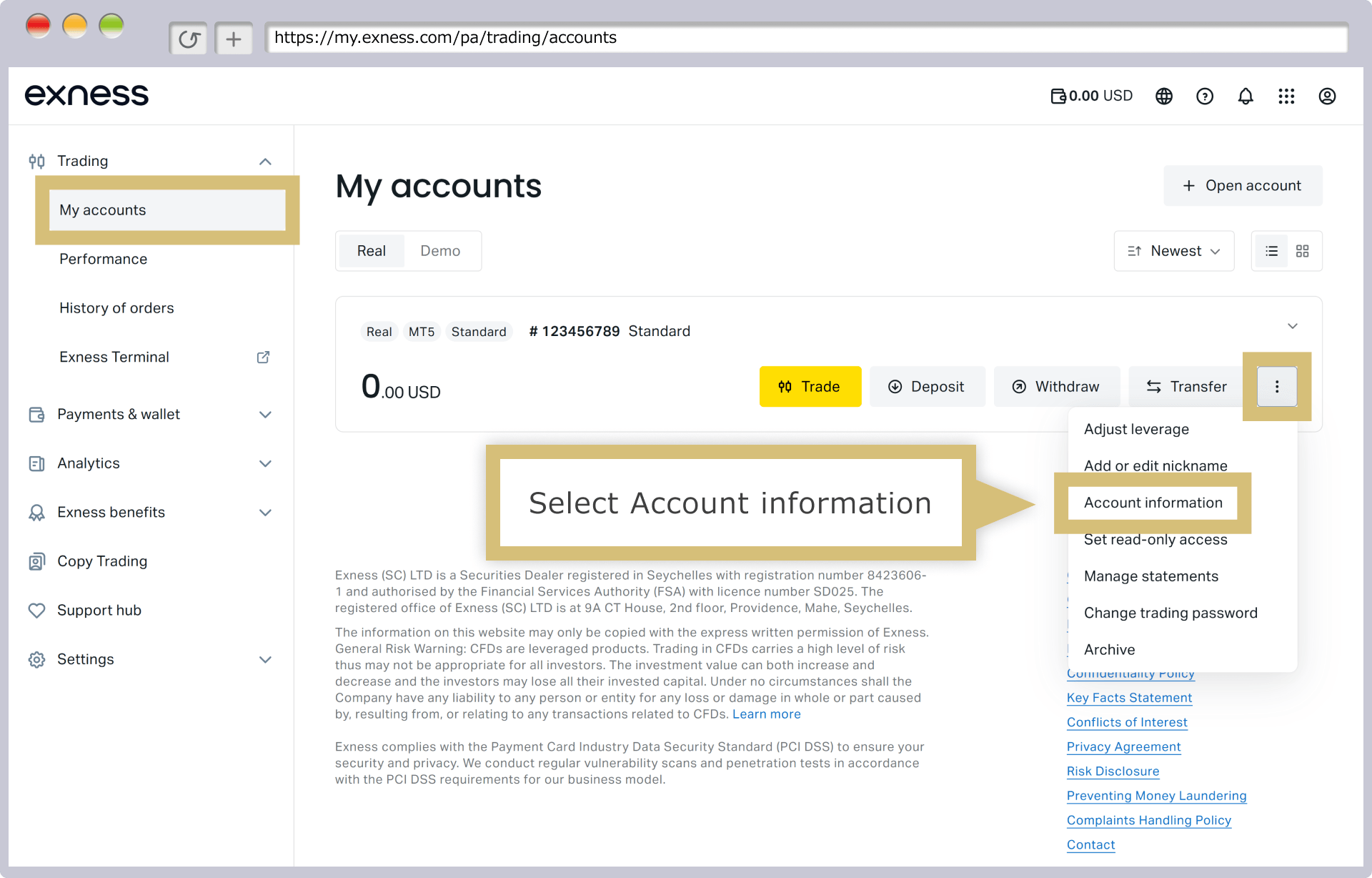Open the Learn more link
Image resolution: width=1372 pixels, height=878 pixels.
tap(766, 714)
